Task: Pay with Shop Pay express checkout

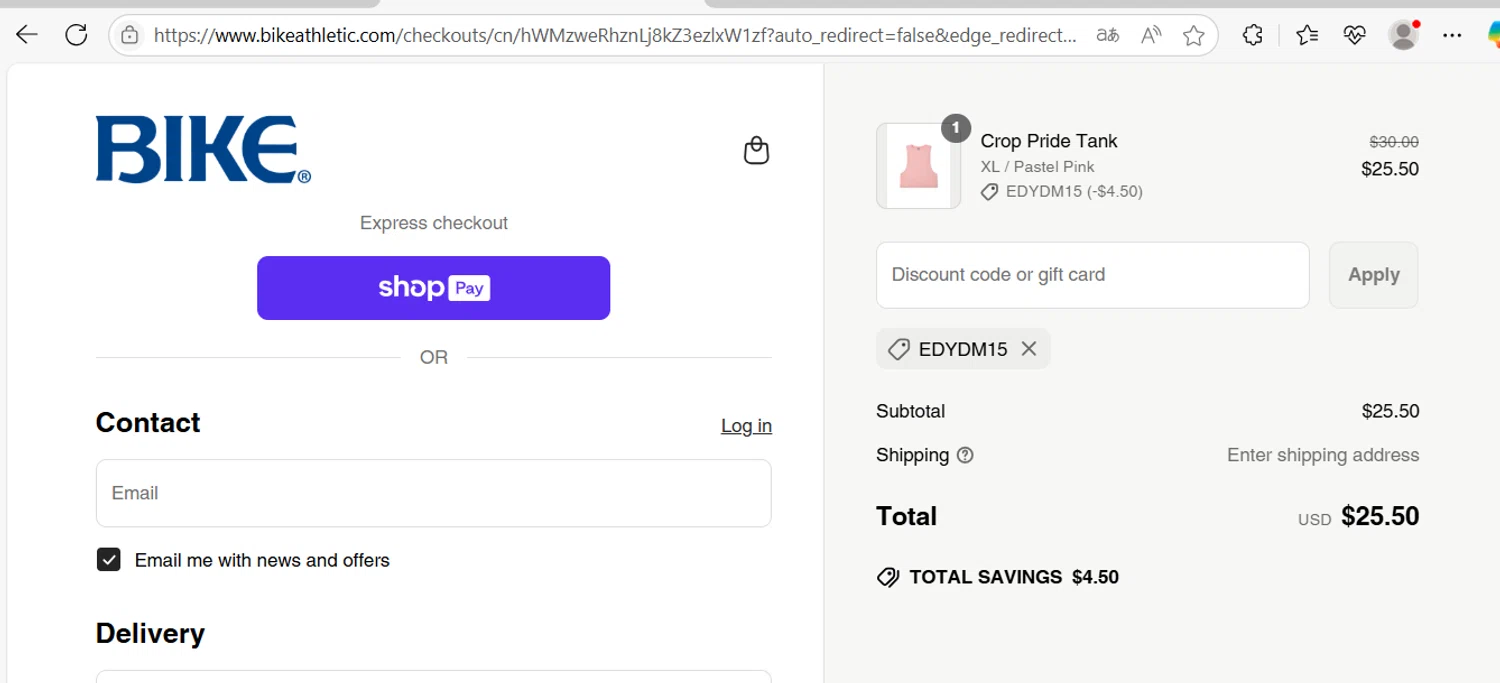Action: 434,288
